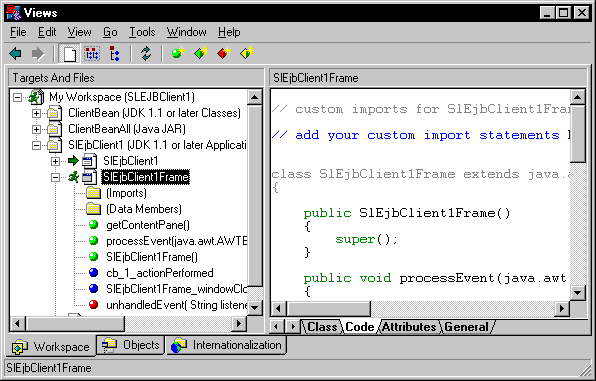Image resolution: width=596 pixels, height=381 pixels.
Task: Open the Go menu
Action: (110, 32)
